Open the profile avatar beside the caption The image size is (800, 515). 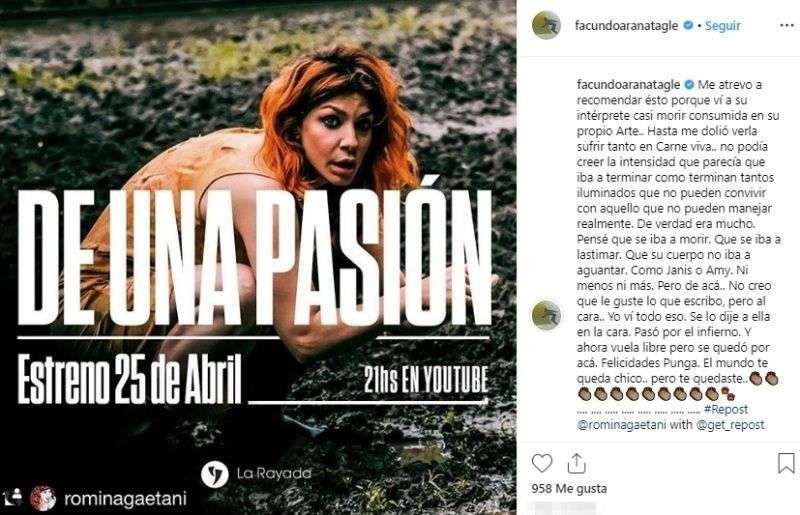546,315
